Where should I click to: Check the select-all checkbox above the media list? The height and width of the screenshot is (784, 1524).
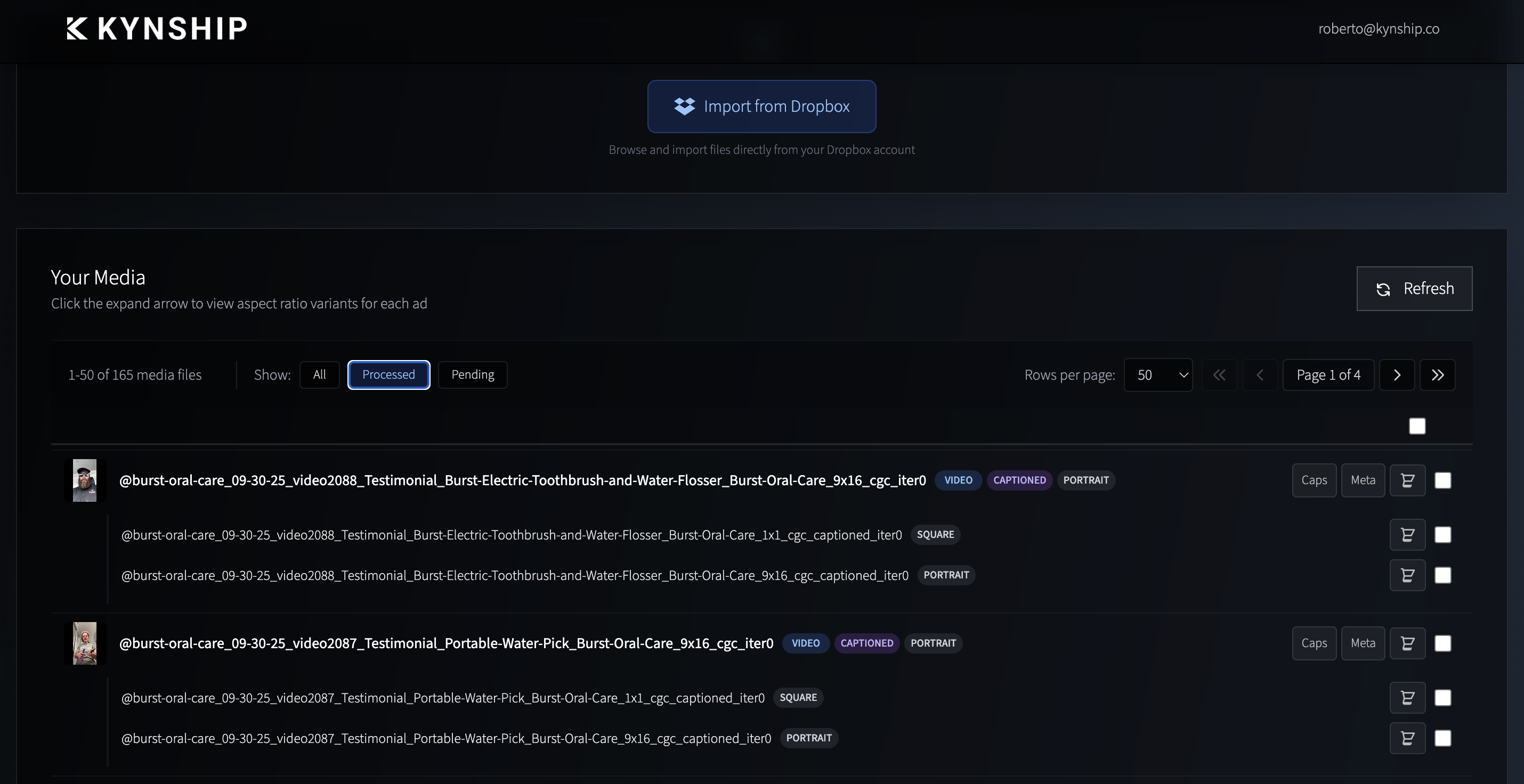(1417, 425)
